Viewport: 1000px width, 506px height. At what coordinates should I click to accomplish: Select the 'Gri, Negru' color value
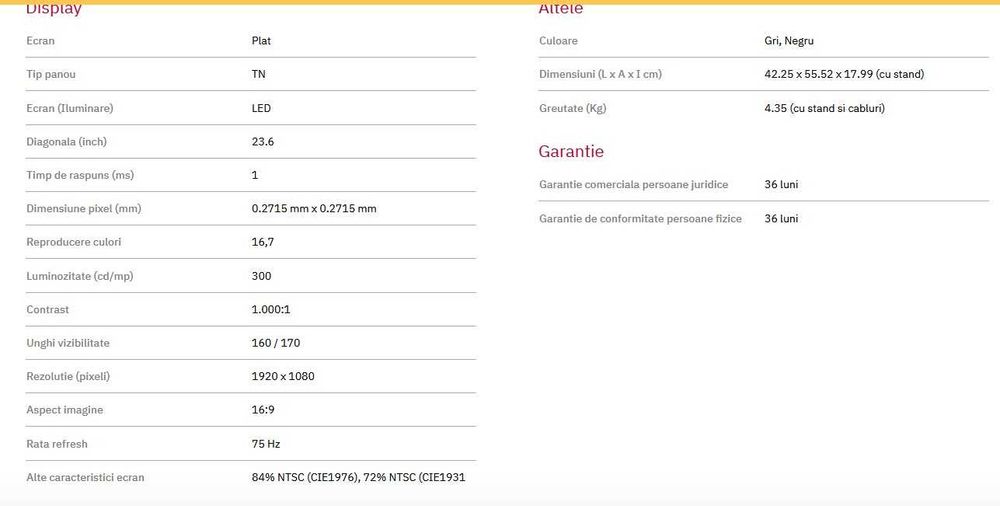click(789, 41)
